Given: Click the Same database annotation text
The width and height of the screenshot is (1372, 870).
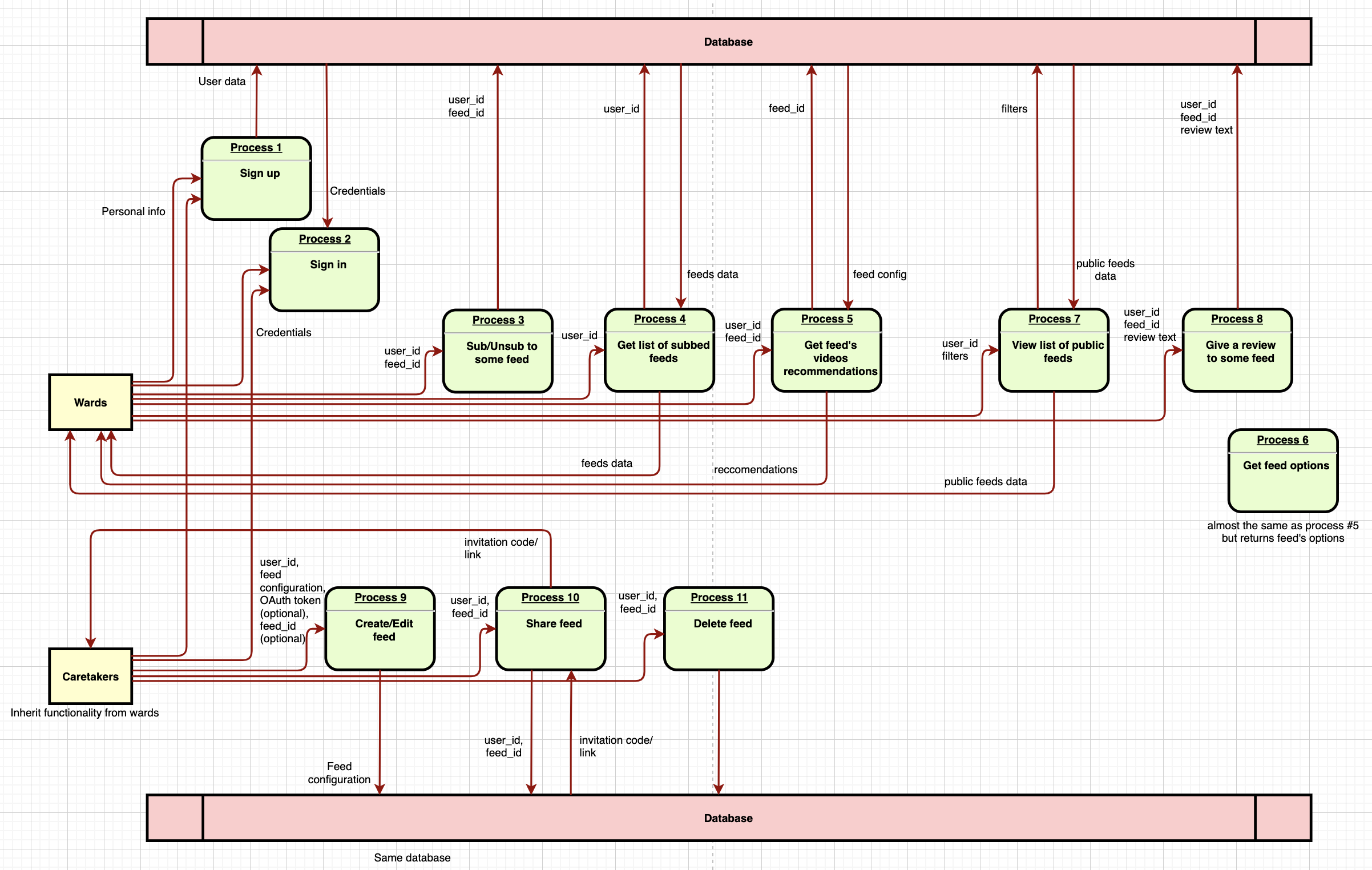Looking at the screenshot, I should (412, 857).
